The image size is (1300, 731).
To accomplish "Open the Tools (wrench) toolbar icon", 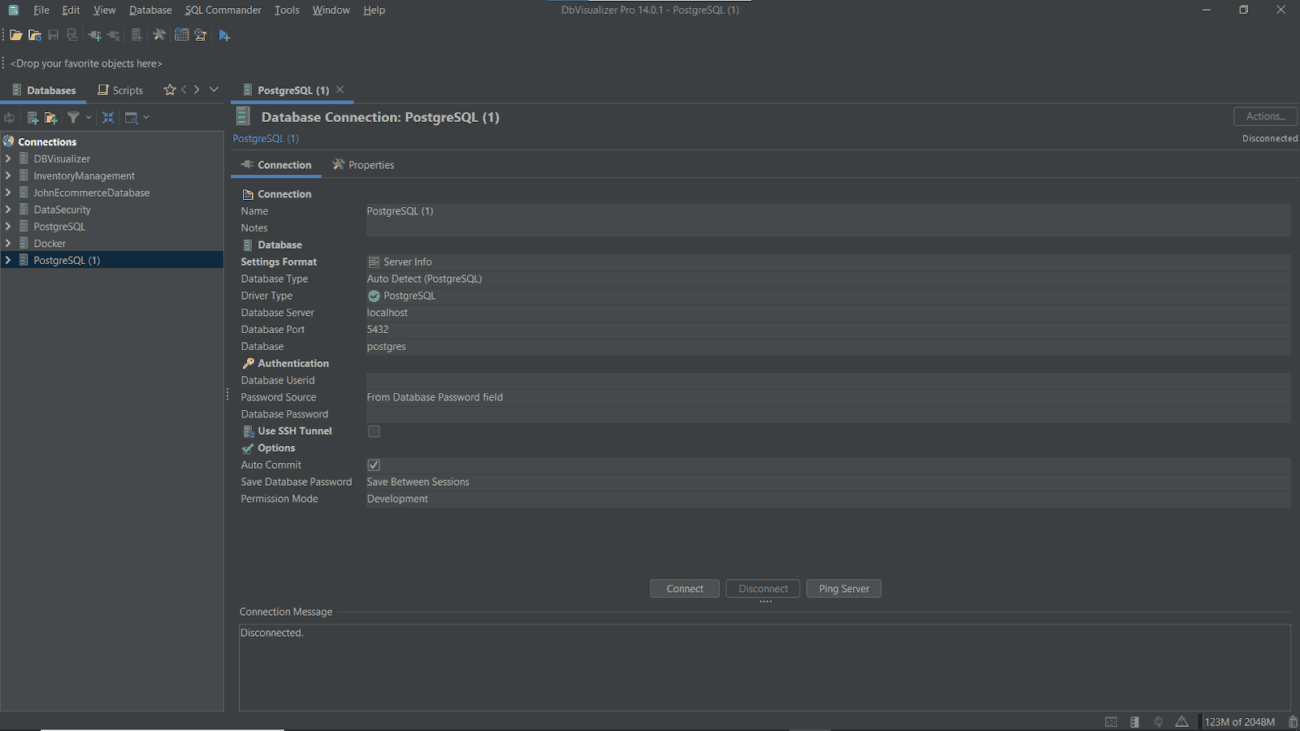I will coord(158,35).
